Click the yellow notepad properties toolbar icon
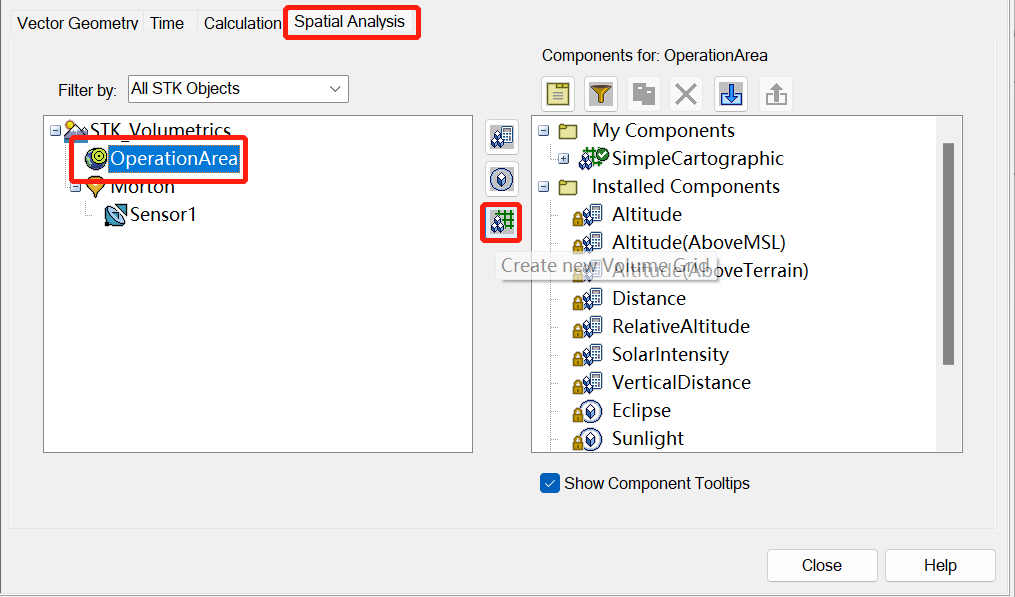The height and width of the screenshot is (597, 1015). (557, 94)
